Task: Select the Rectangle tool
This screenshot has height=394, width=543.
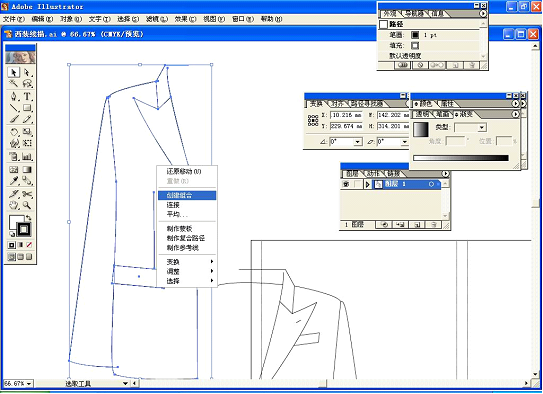Action: point(27,108)
